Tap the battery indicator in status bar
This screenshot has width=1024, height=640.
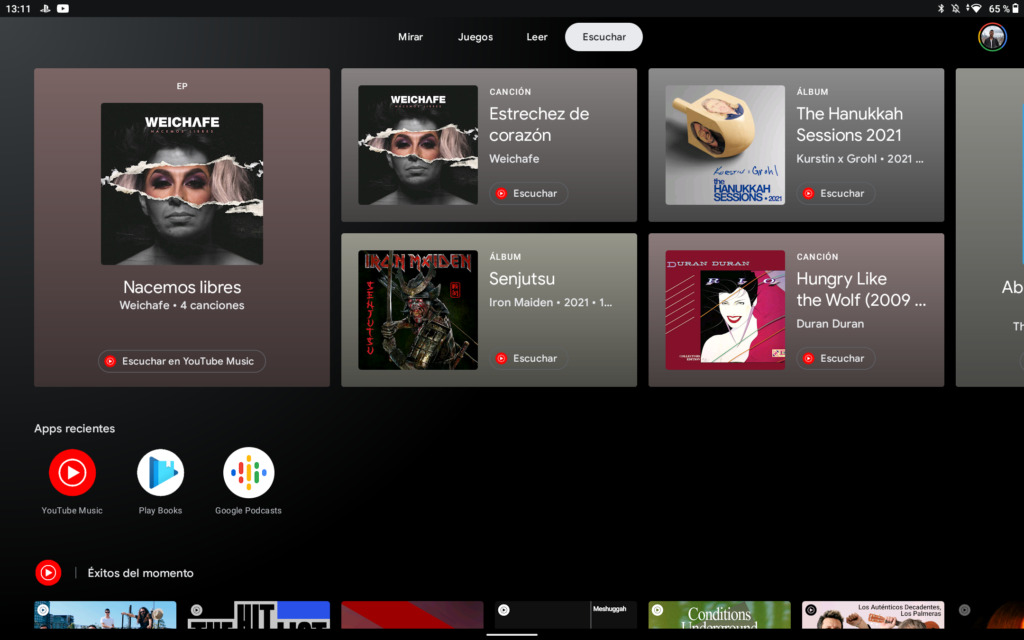pyautogui.click(x=998, y=8)
